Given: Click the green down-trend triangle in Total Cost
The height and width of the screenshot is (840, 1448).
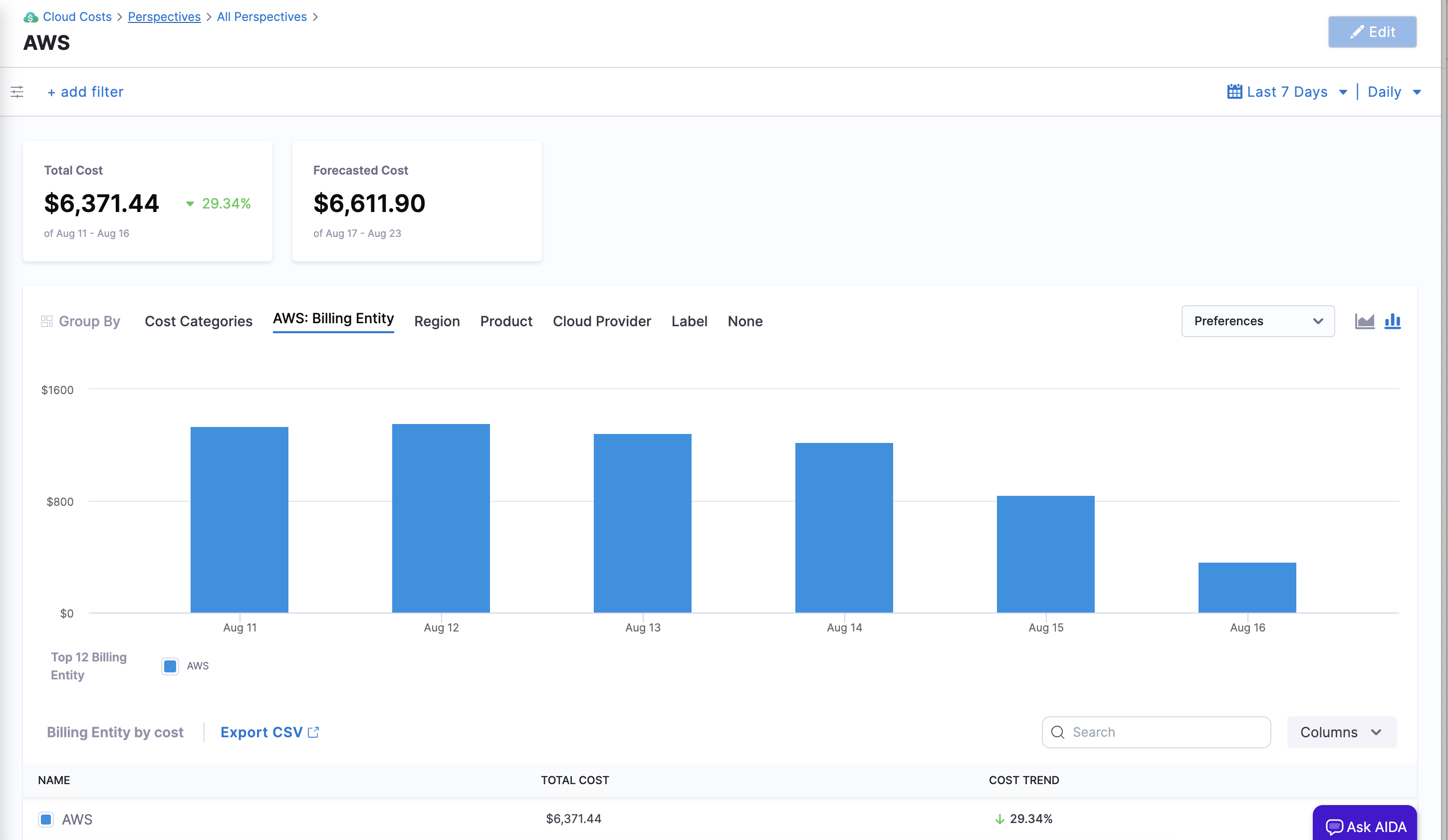Looking at the screenshot, I should 190,204.
